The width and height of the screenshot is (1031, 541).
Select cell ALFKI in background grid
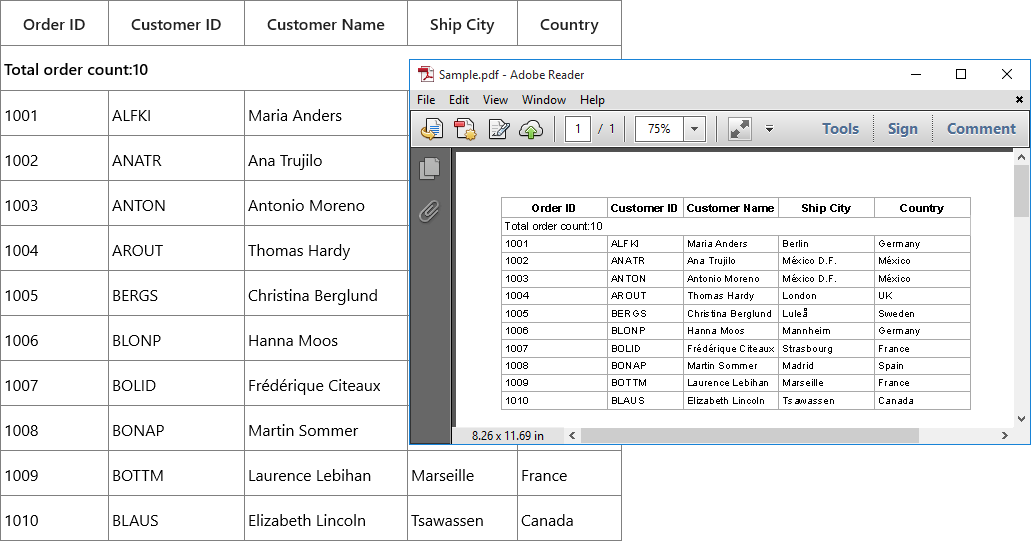pyautogui.click(x=176, y=115)
